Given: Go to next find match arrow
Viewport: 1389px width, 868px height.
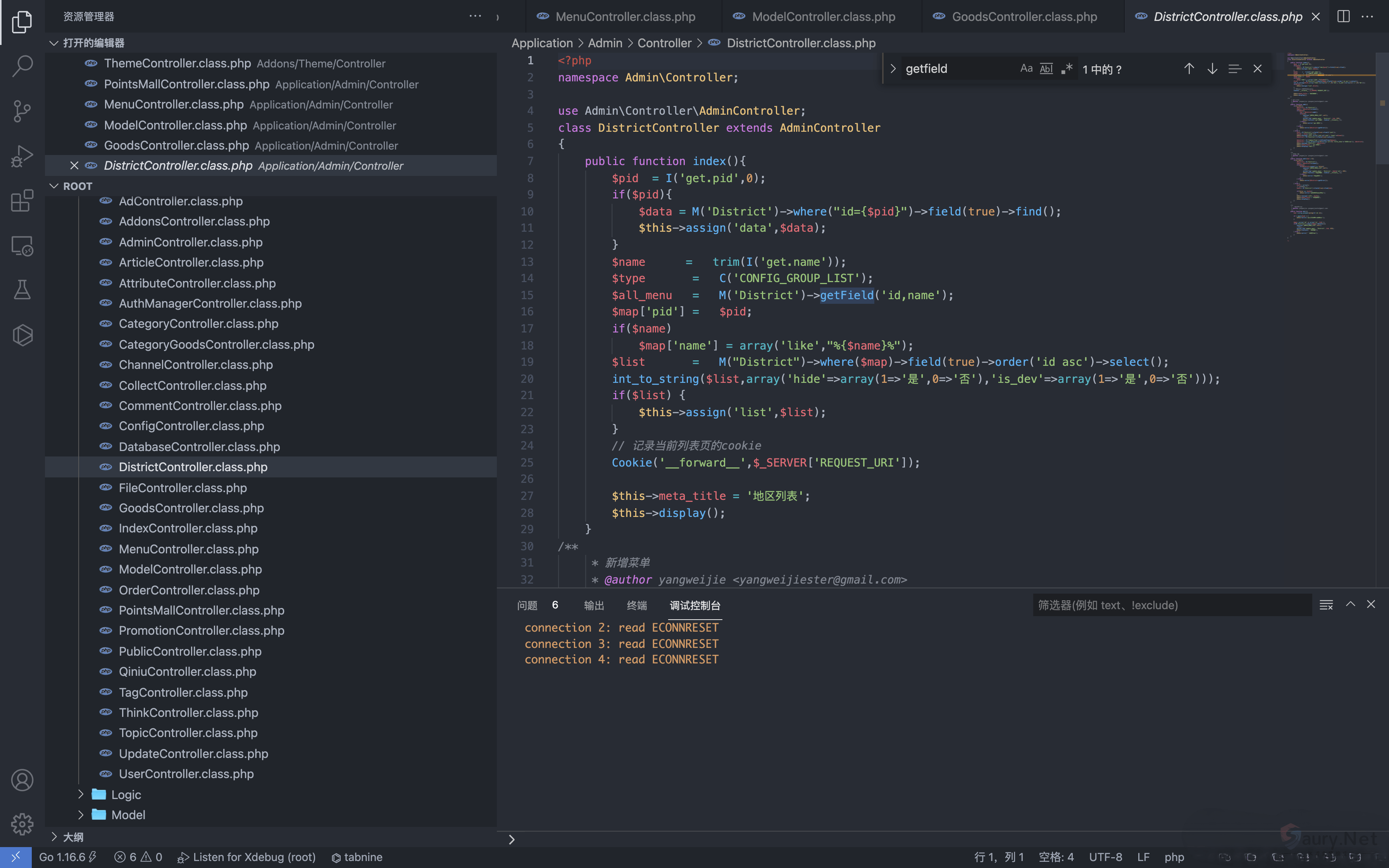Looking at the screenshot, I should pos(1211,69).
